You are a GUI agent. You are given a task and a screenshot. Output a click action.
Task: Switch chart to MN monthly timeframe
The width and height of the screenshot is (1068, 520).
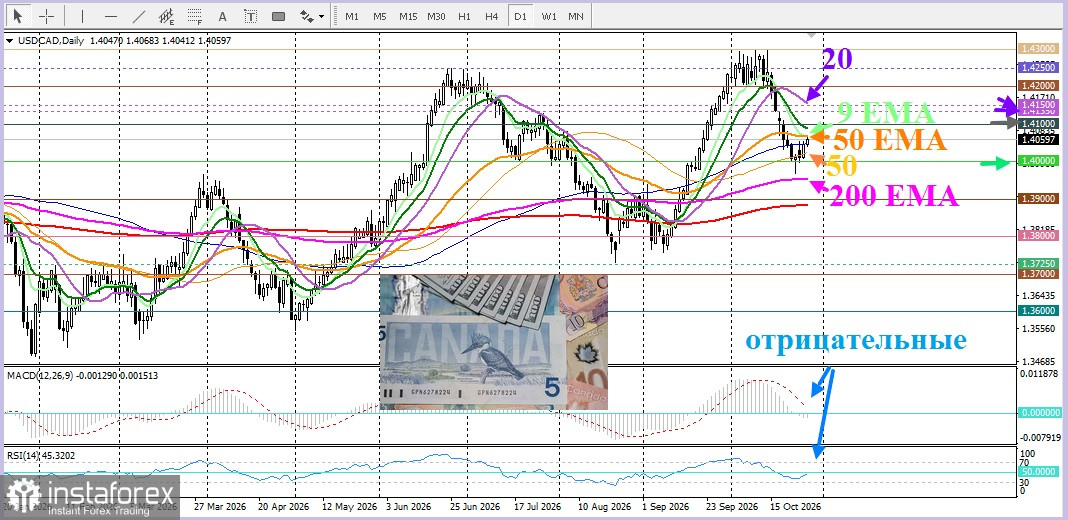pyautogui.click(x=576, y=16)
